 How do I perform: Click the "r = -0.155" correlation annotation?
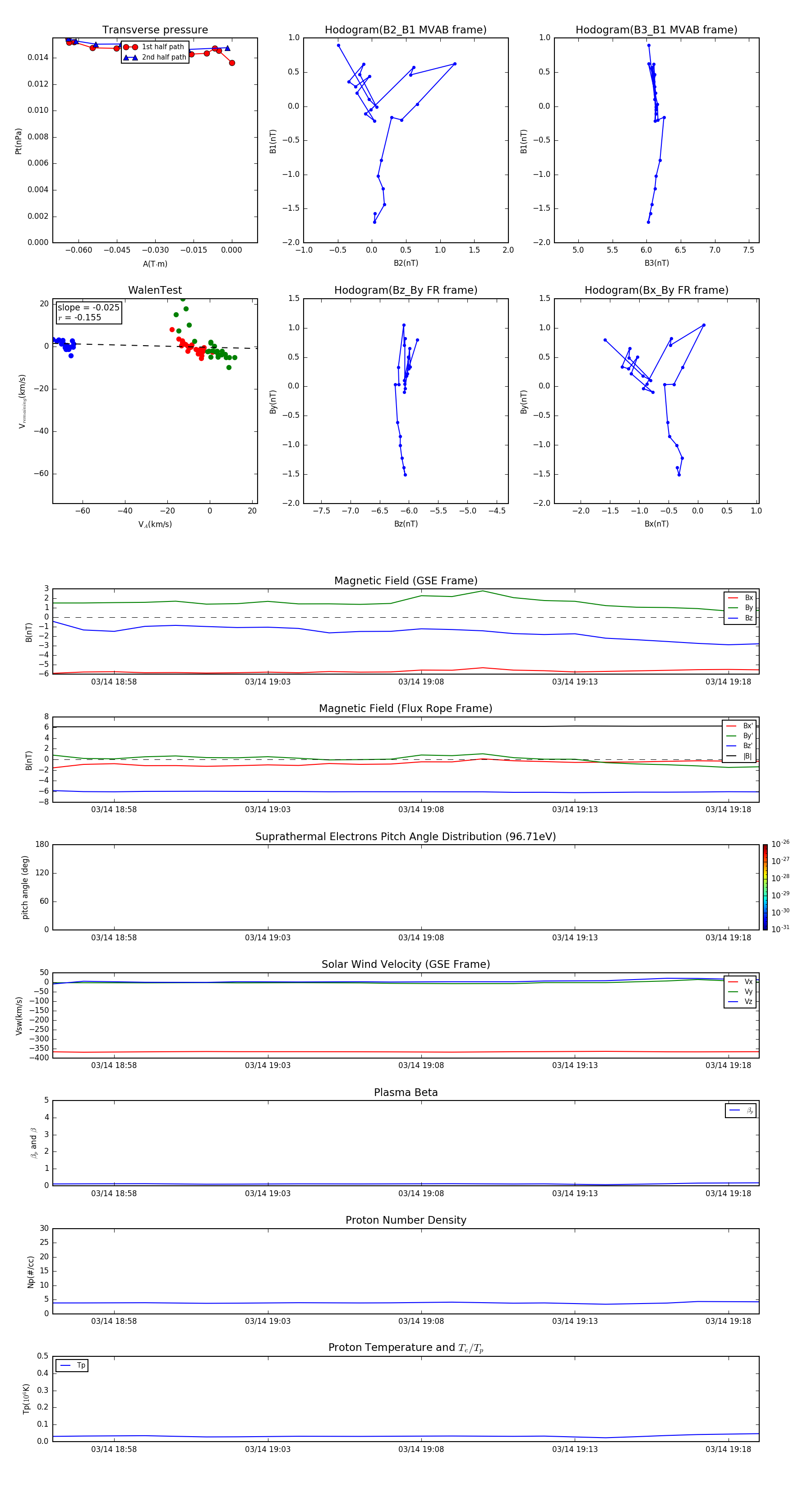pos(79,317)
